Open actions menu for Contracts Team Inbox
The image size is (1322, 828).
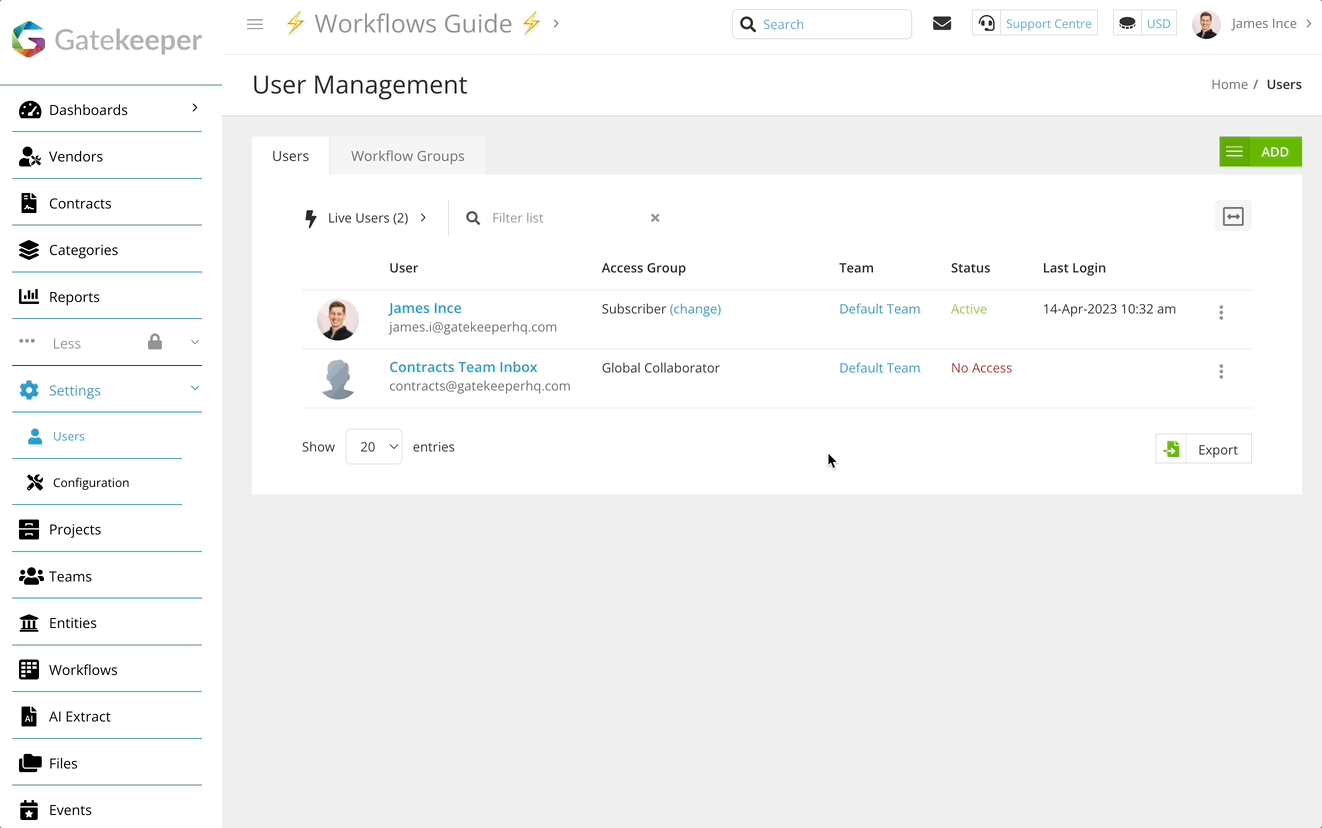pos(1221,372)
